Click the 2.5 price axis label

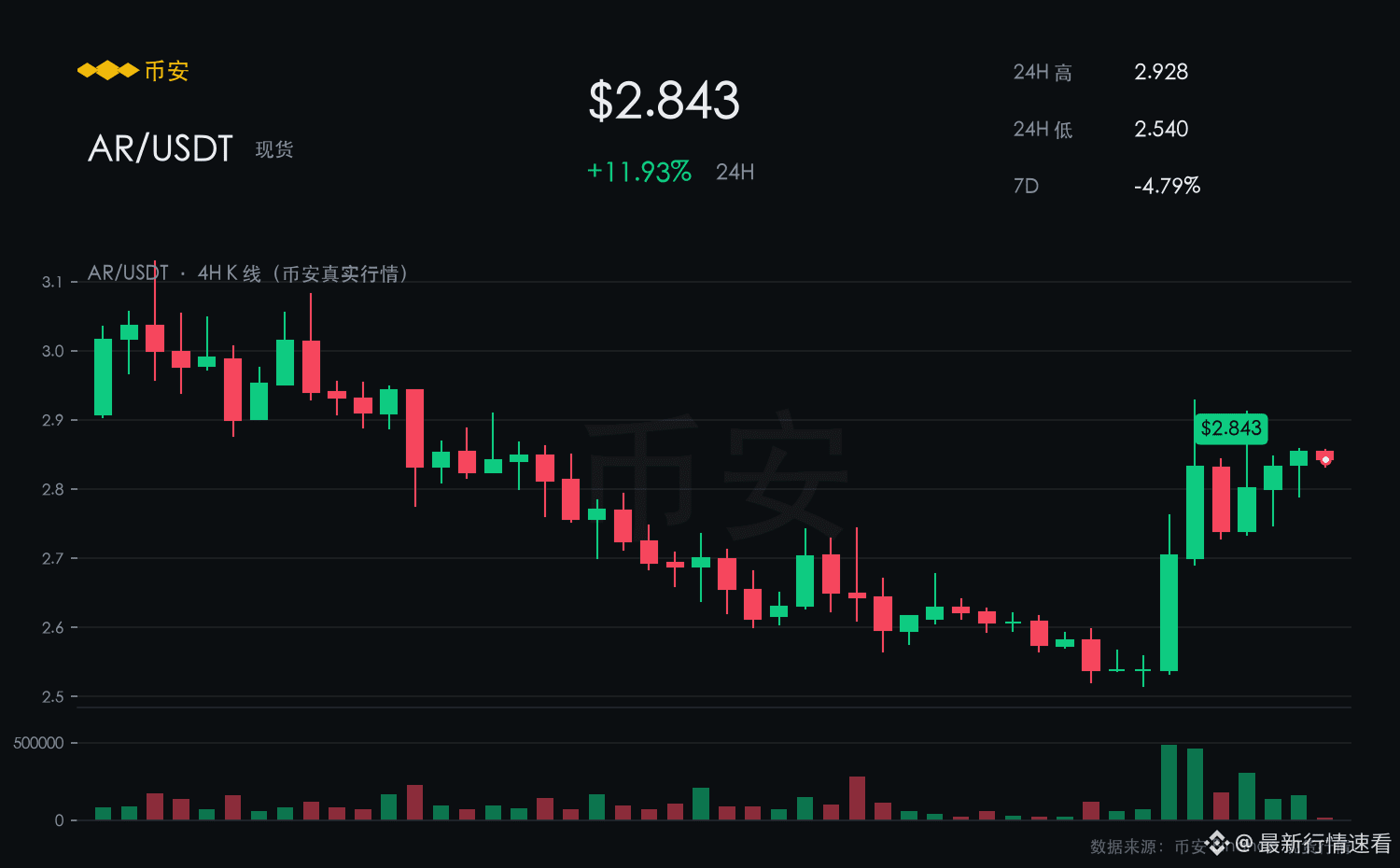point(53,696)
